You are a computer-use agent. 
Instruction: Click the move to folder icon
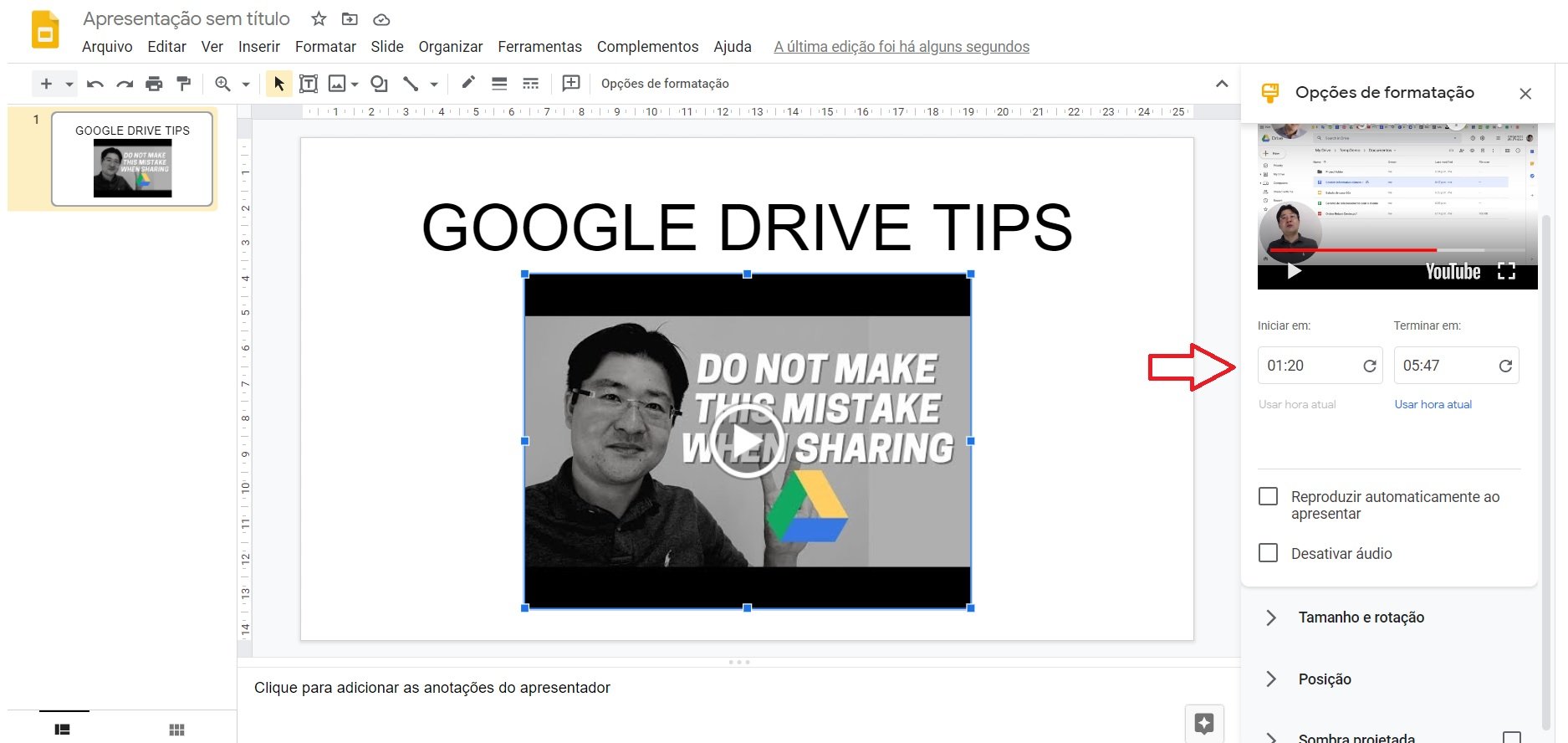pyautogui.click(x=350, y=18)
